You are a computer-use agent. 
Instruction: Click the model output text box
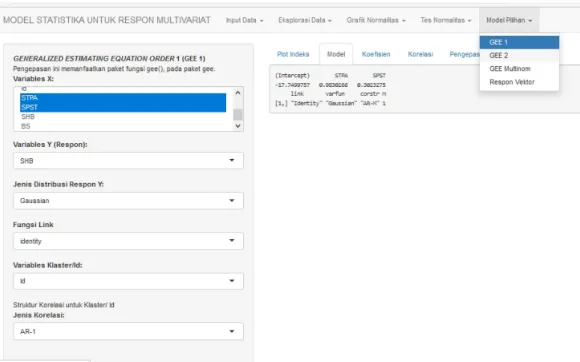tap(425, 89)
